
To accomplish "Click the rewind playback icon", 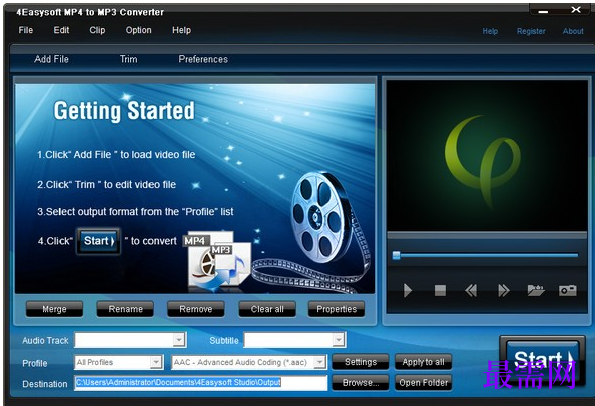I will pyautogui.click(x=471, y=291).
